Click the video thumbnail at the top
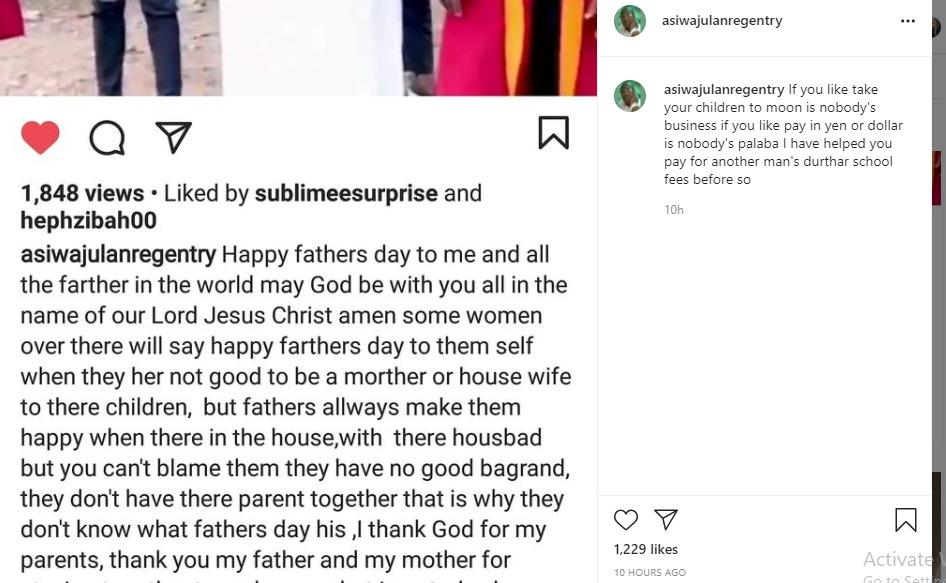Viewport: 946px width, 583px height. (298, 47)
